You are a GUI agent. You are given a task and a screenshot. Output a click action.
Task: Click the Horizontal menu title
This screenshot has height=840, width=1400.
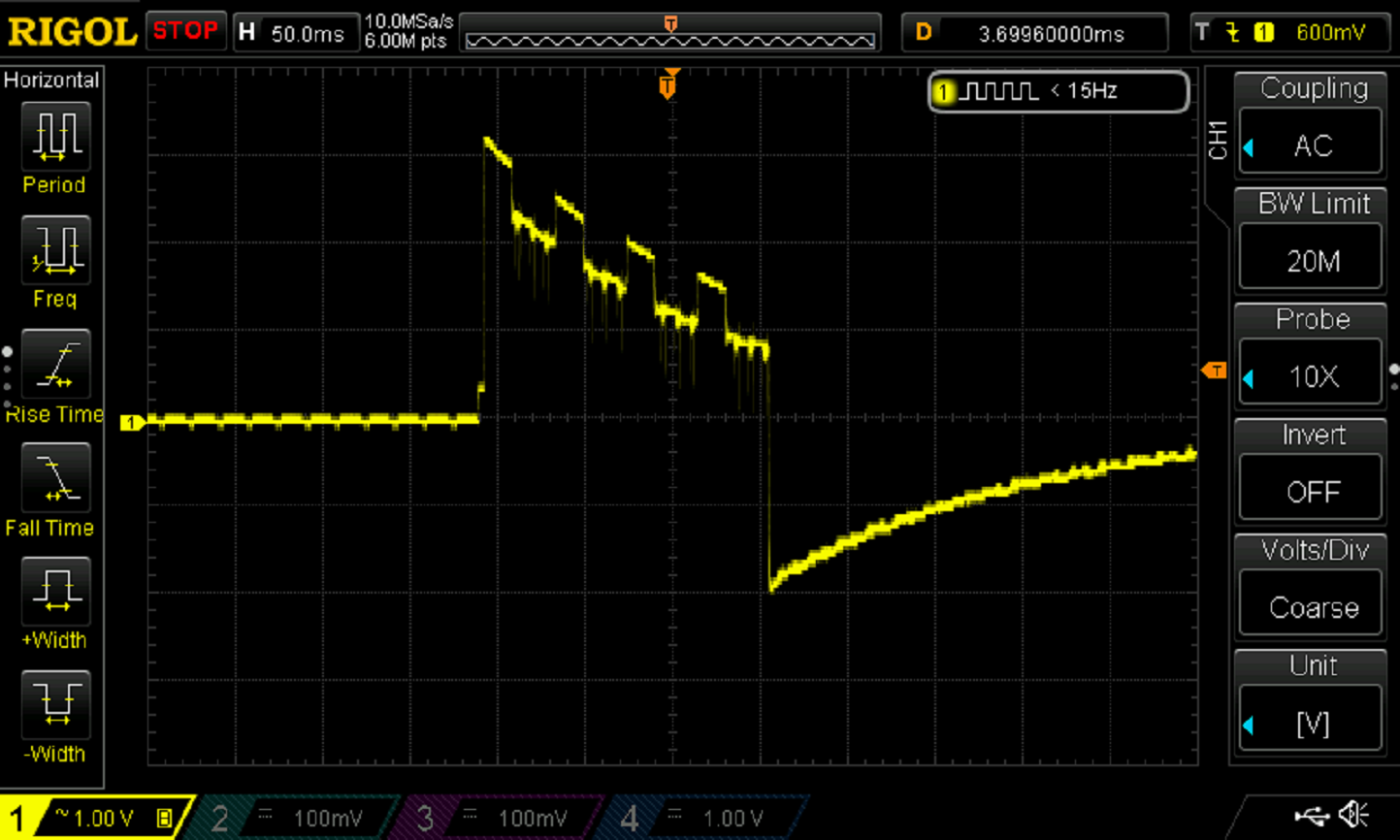51,80
